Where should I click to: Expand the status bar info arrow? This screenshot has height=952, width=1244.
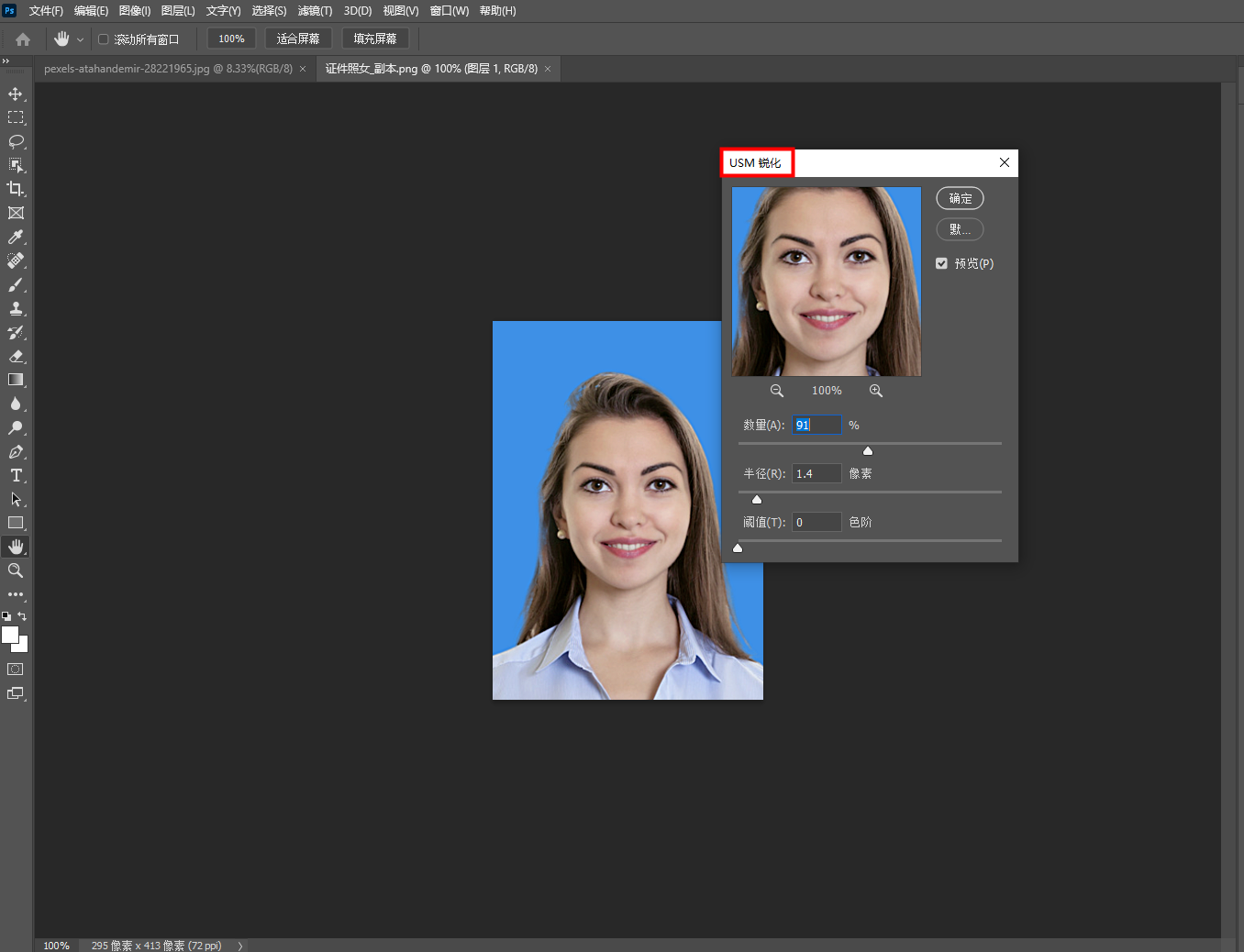pyautogui.click(x=240, y=946)
